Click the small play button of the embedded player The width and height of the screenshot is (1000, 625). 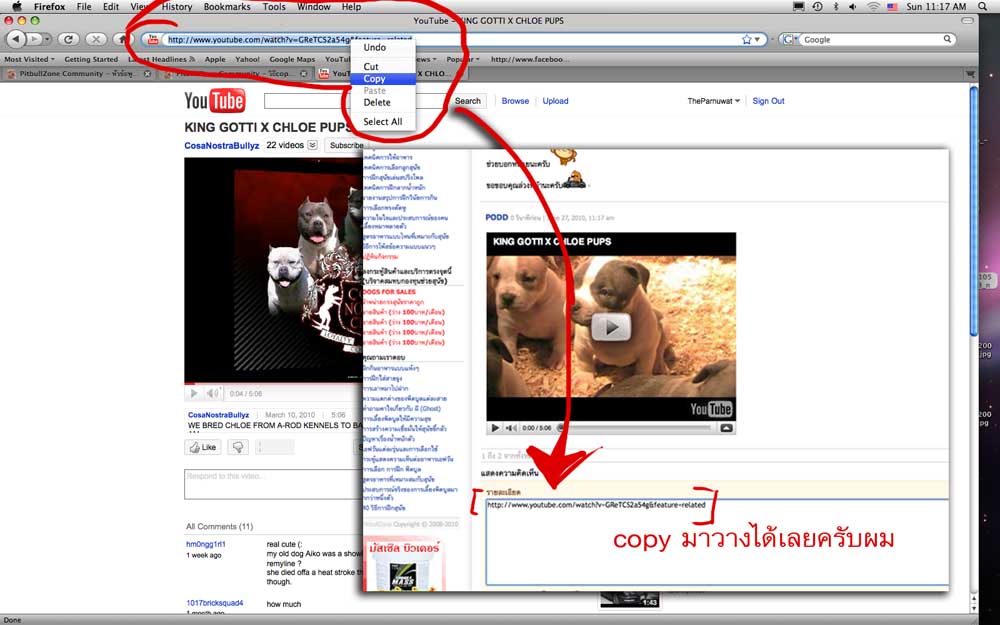(495, 428)
